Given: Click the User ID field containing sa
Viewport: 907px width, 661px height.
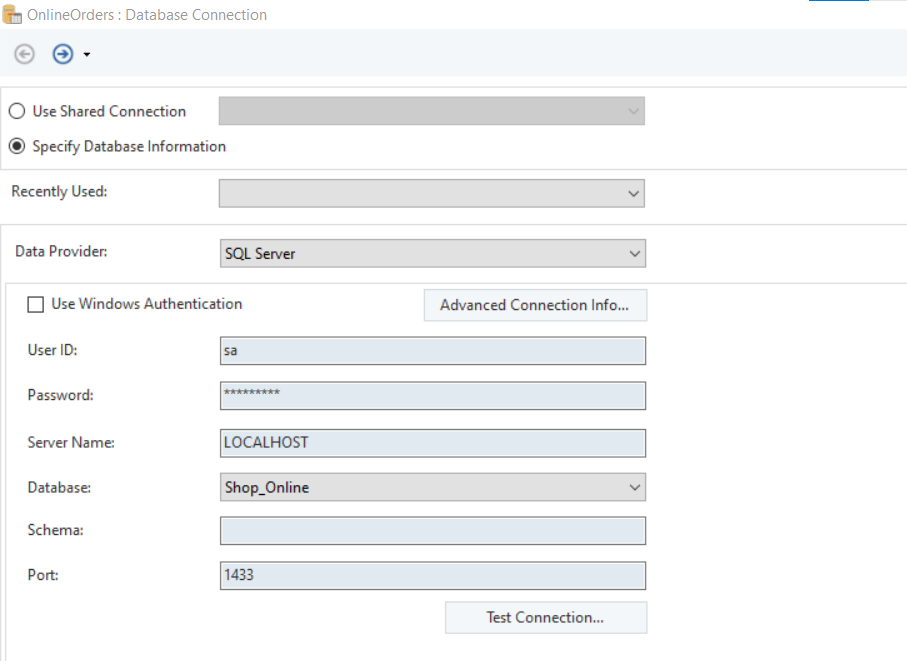Looking at the screenshot, I should (x=432, y=350).
